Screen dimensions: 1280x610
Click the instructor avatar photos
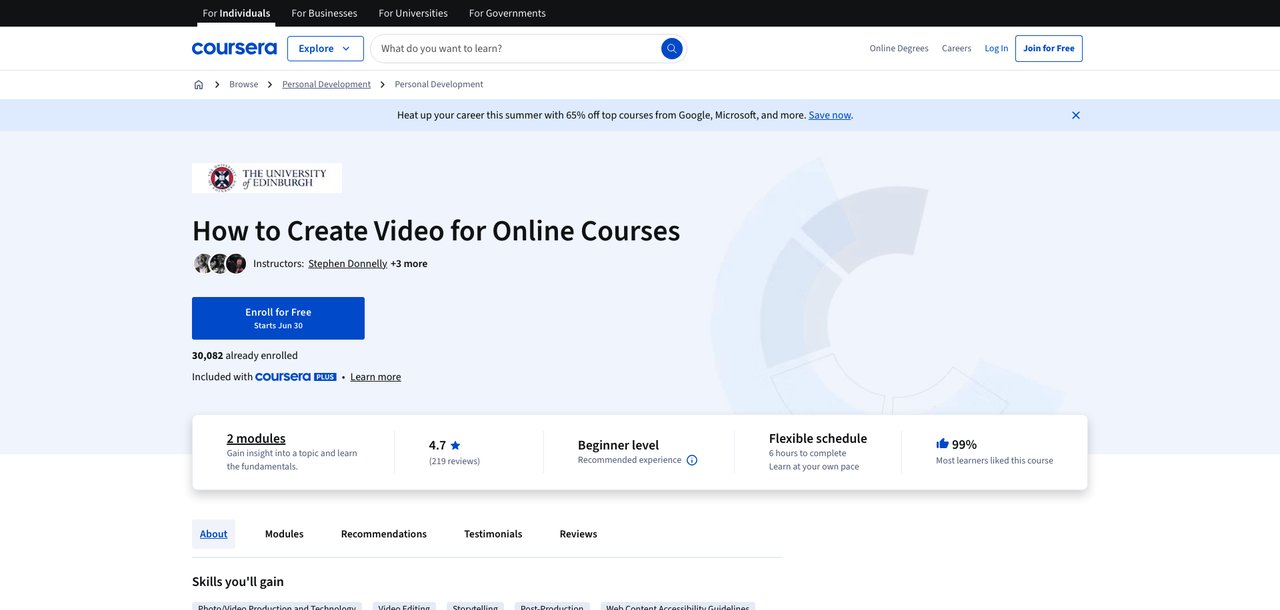tap(220, 264)
